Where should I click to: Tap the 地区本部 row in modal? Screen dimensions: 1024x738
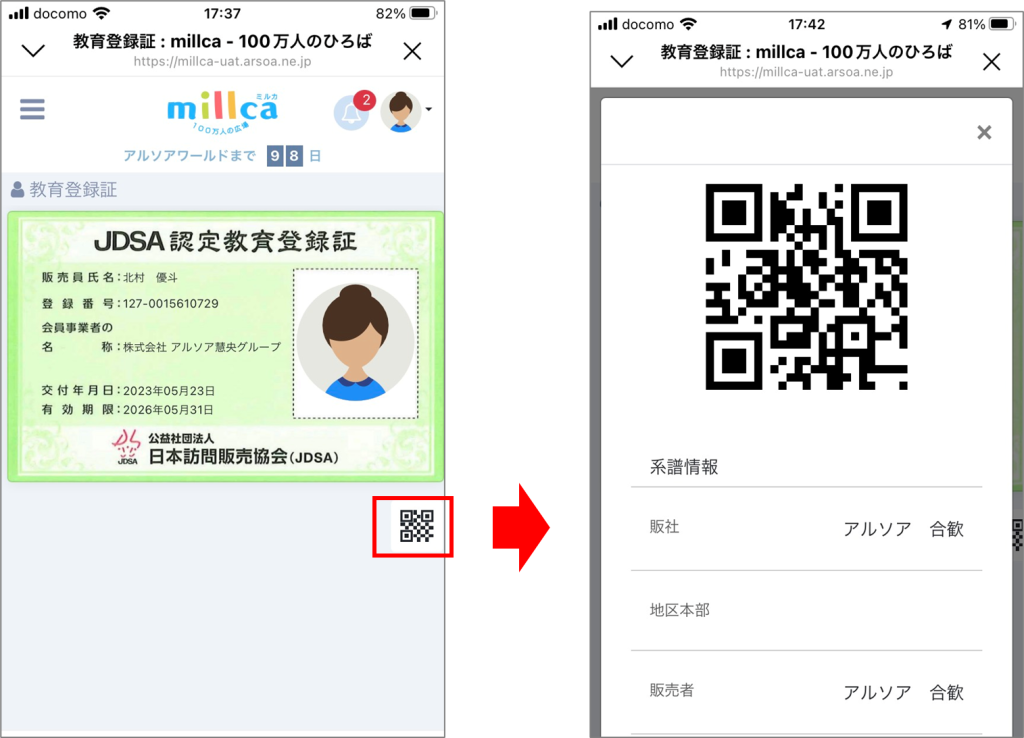tap(806, 610)
